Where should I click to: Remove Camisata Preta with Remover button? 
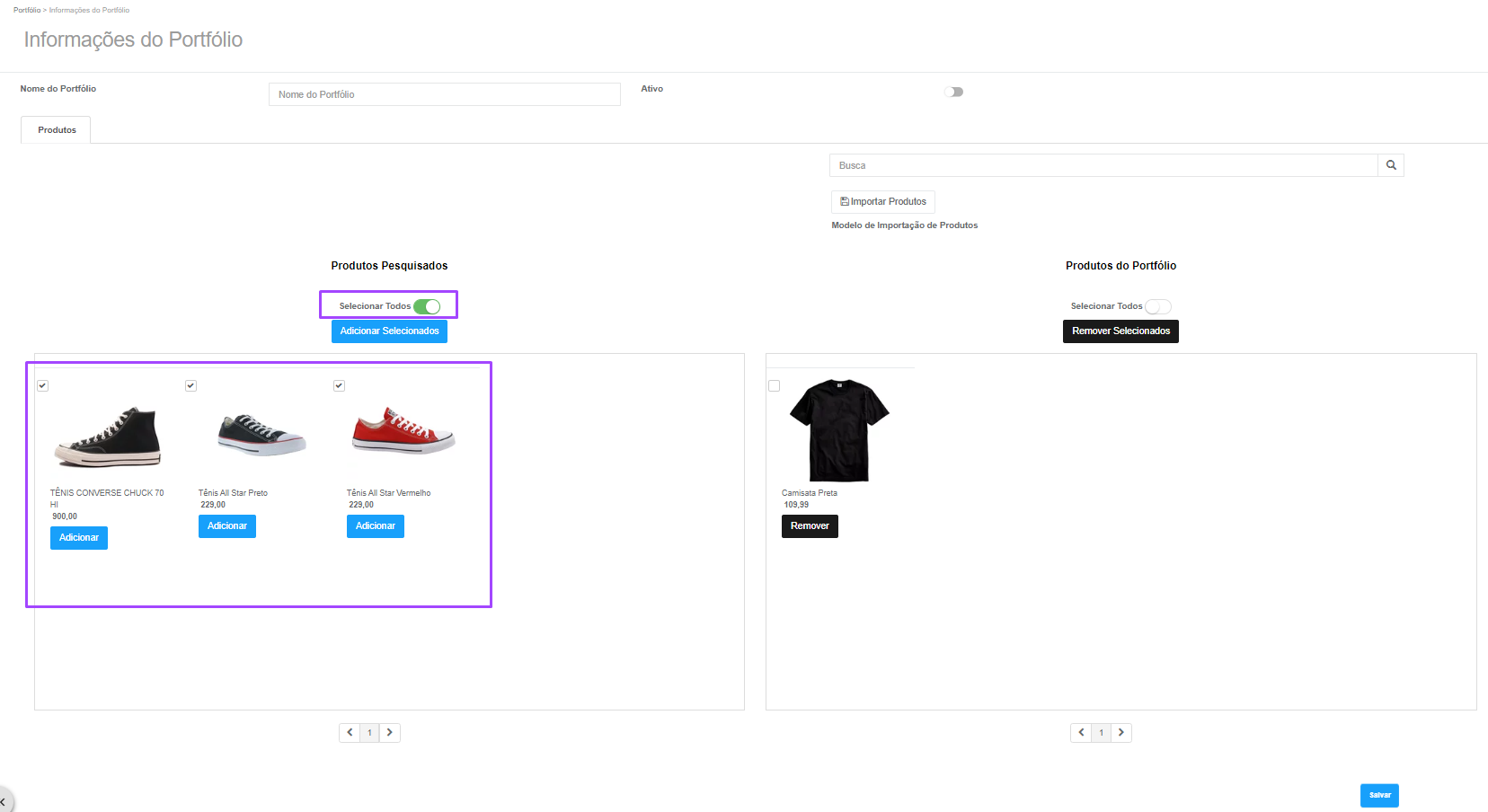(810, 526)
